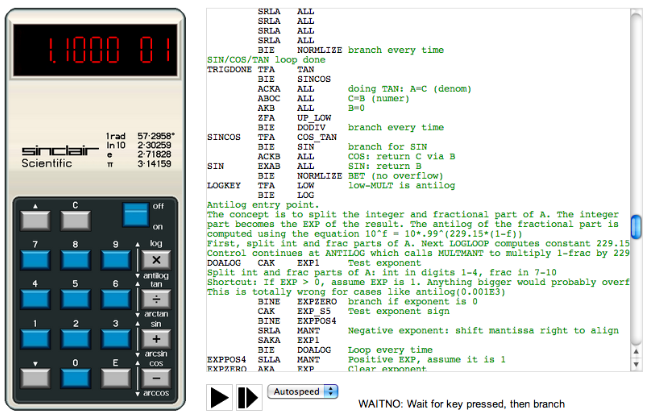Click the 7 key on calculator
This screenshot has height=411, width=665.
coord(35,260)
